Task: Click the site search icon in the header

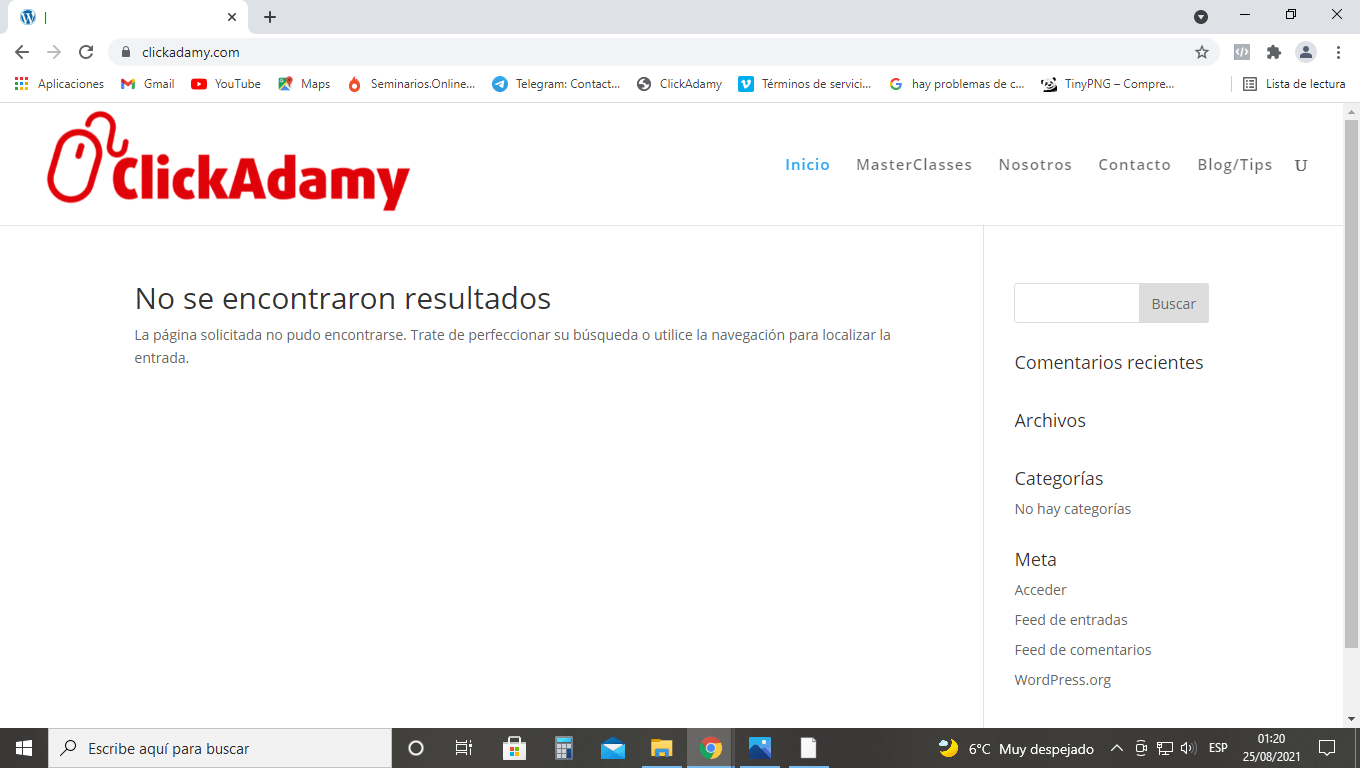Action: (1301, 166)
